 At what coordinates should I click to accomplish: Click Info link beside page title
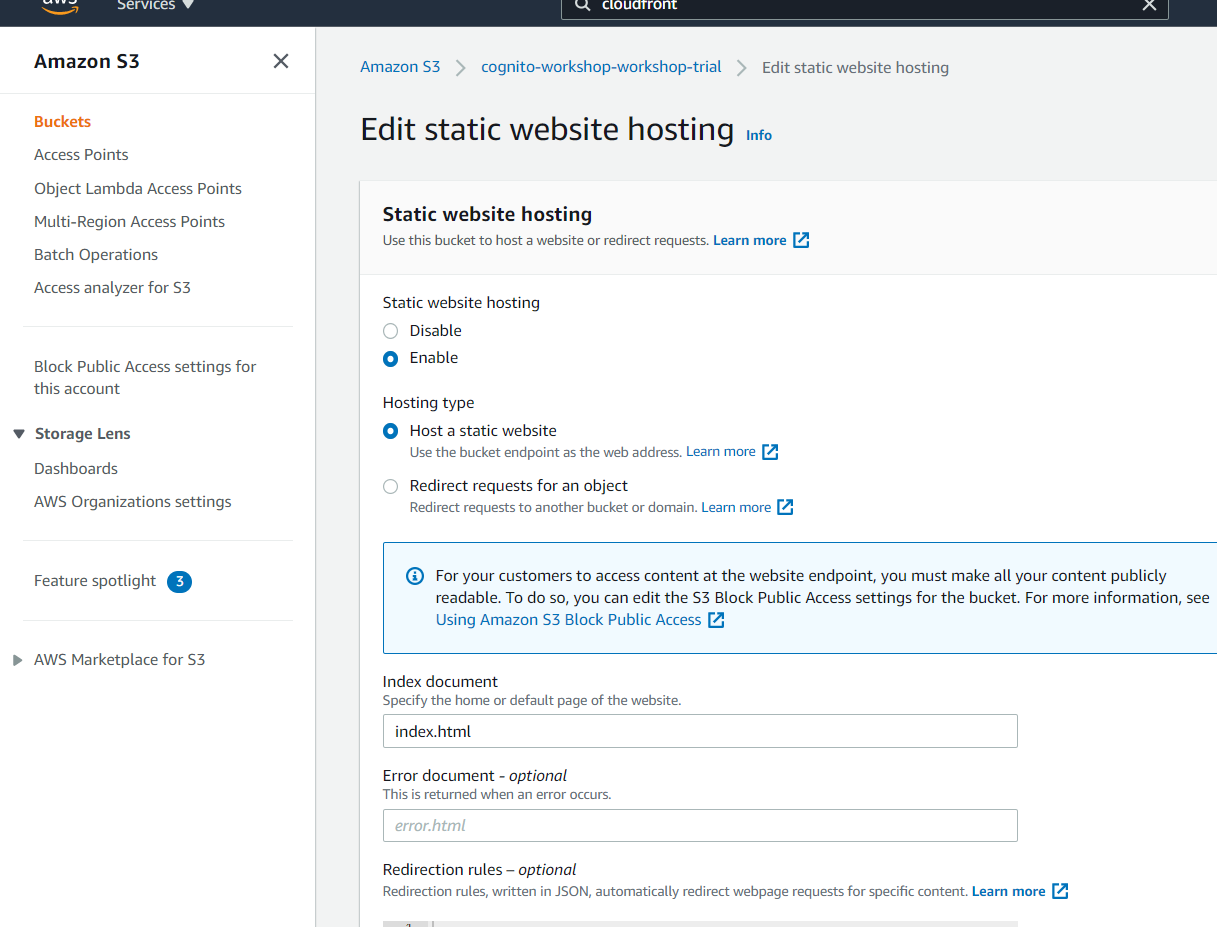click(x=759, y=135)
